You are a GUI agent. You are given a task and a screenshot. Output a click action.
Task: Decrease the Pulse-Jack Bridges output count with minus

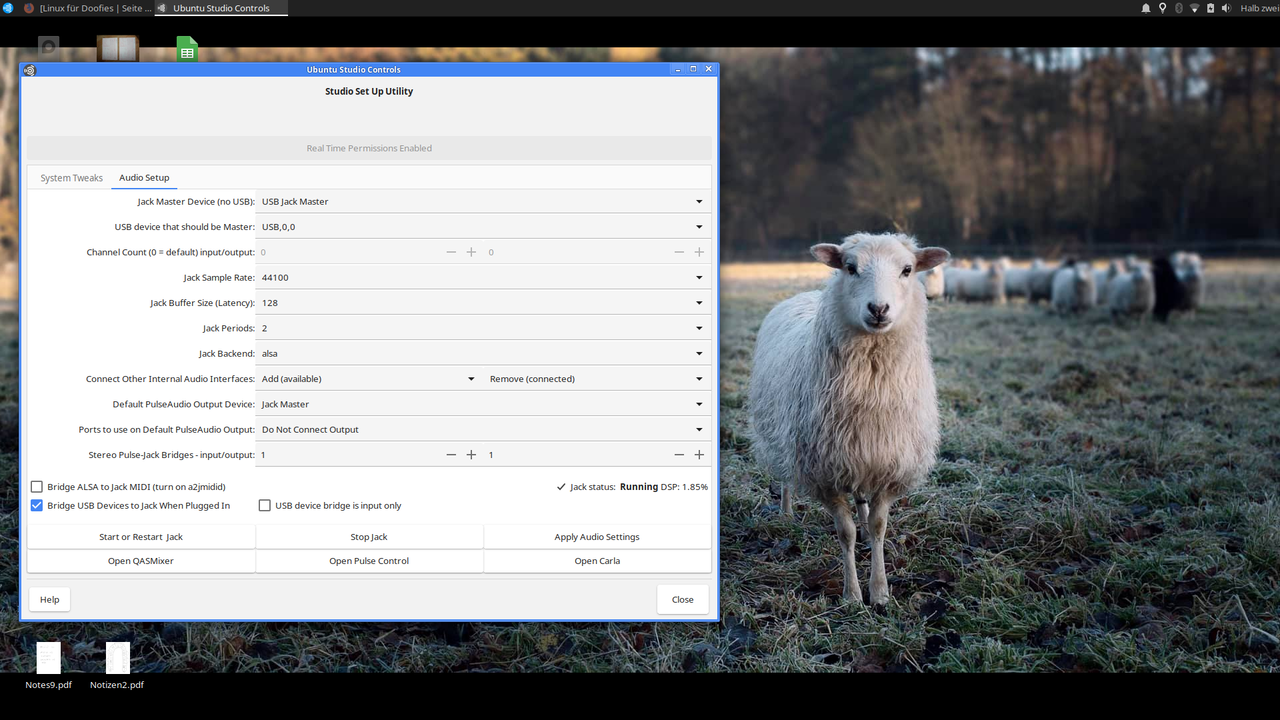[679, 455]
